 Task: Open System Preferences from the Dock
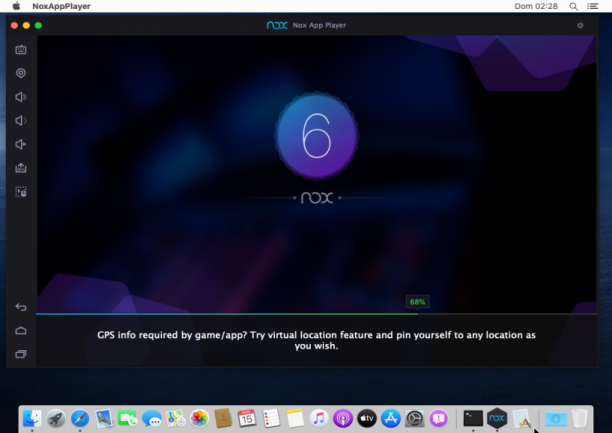coord(415,419)
